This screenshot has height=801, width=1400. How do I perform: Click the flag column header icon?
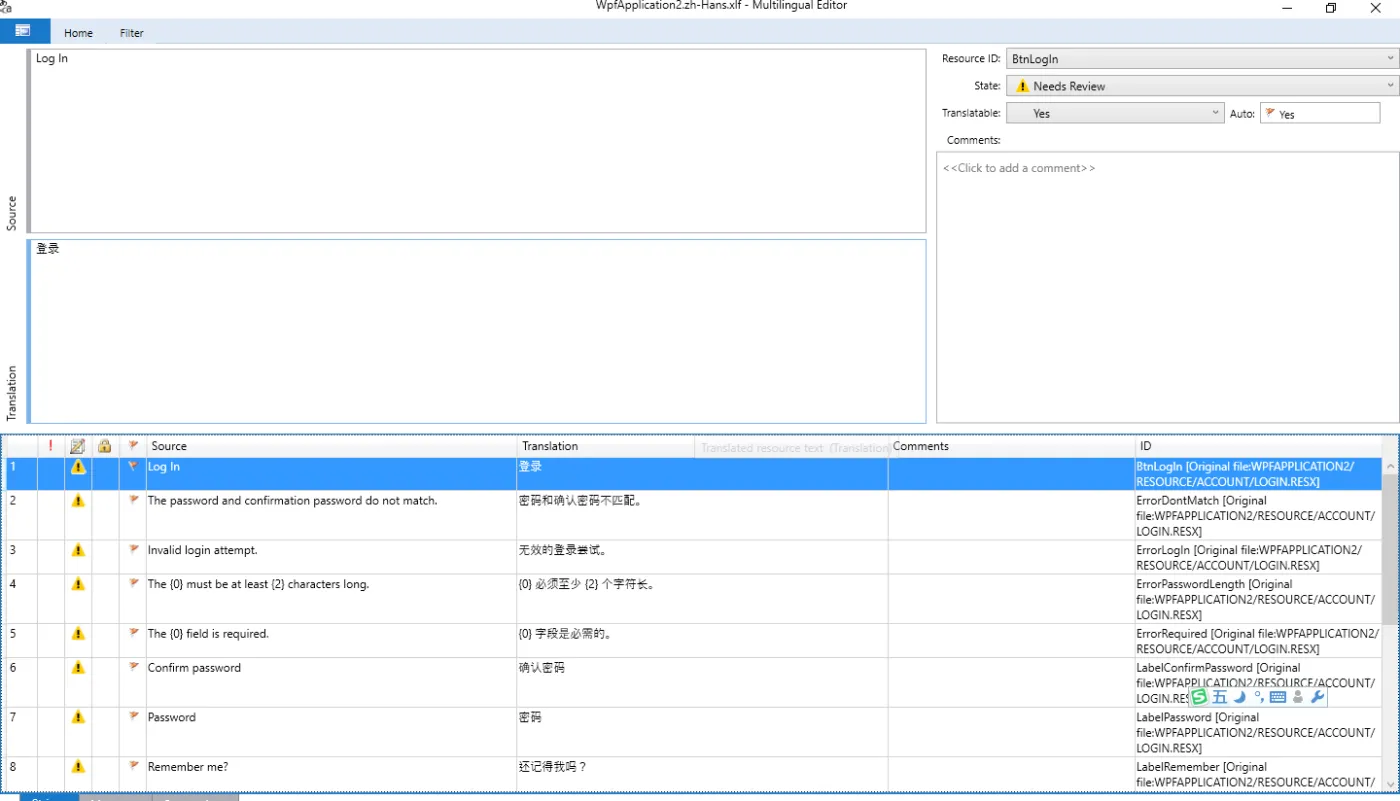tap(133, 446)
